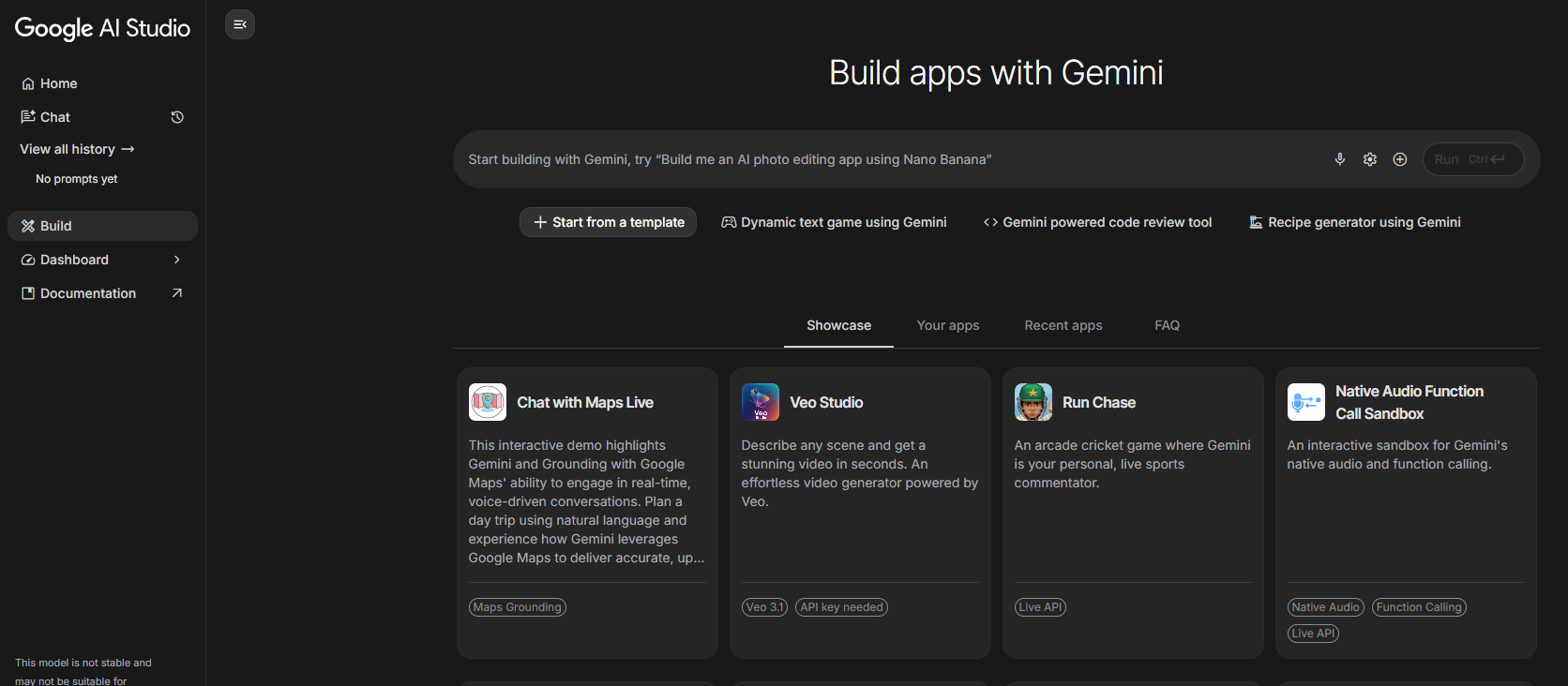Switch to the Recent apps tab
1568x686 pixels.
click(x=1063, y=325)
